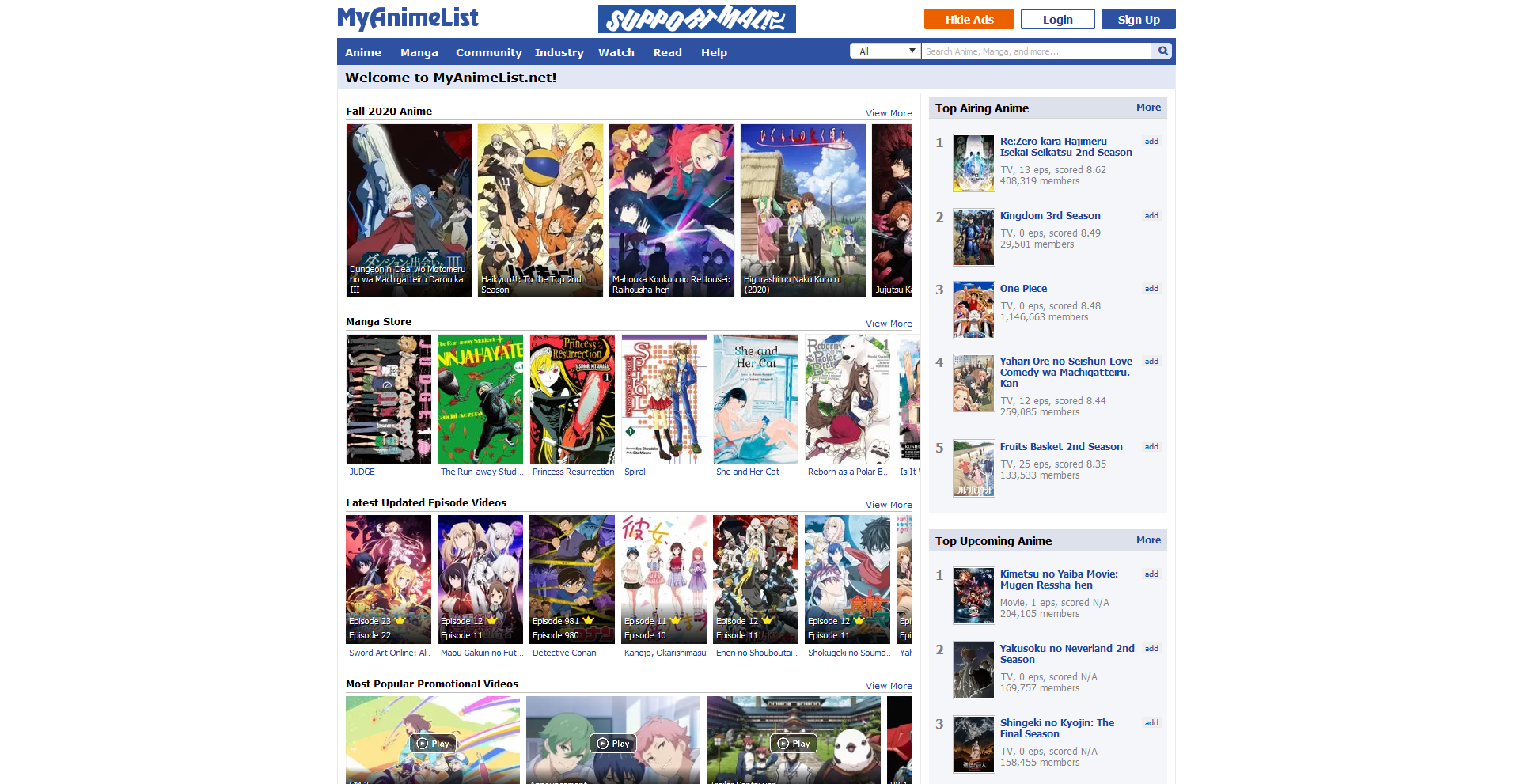Click View More for Most Popular Promotional Videos
The image size is (1513, 784).
(x=889, y=686)
